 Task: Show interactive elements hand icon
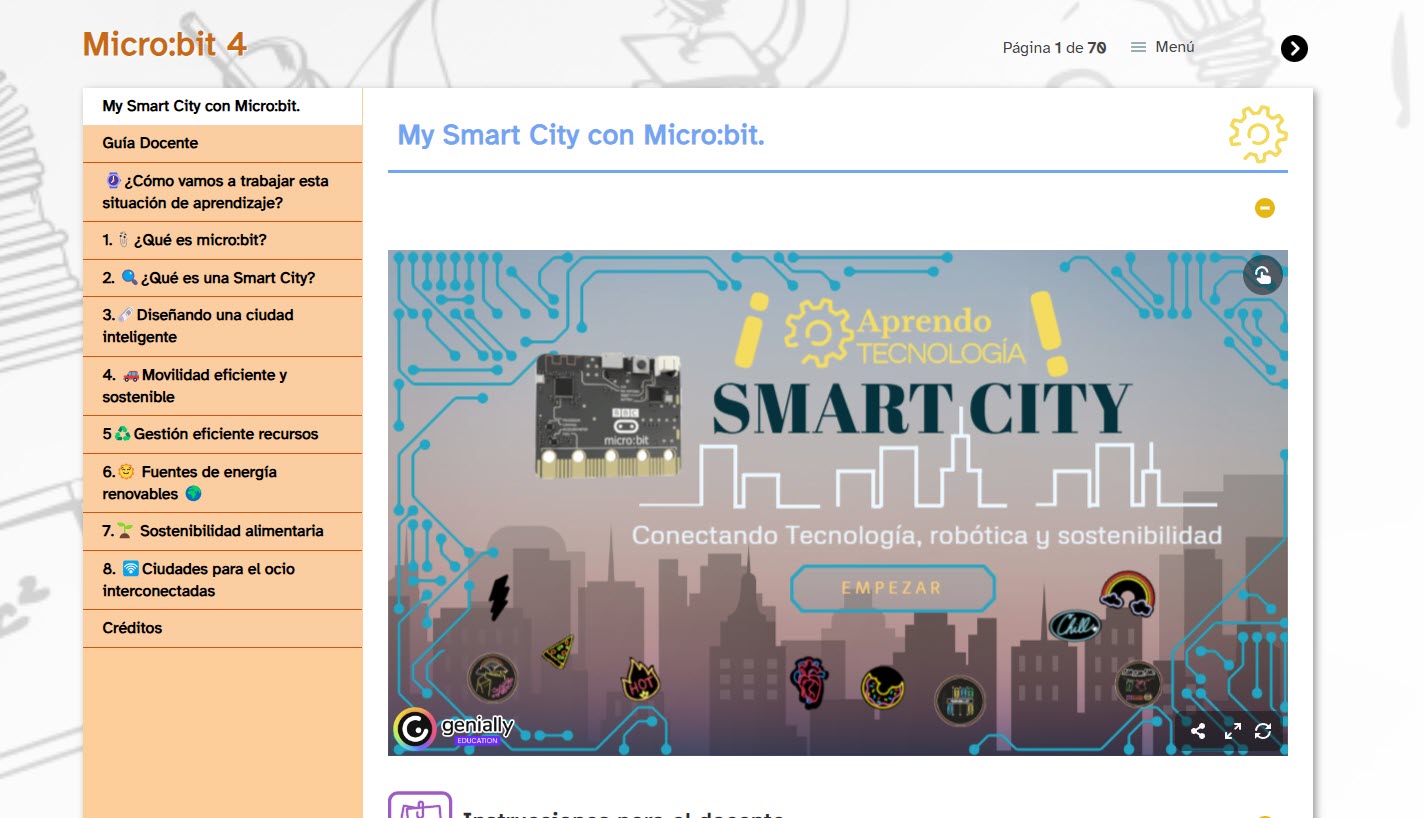pyautogui.click(x=1262, y=276)
